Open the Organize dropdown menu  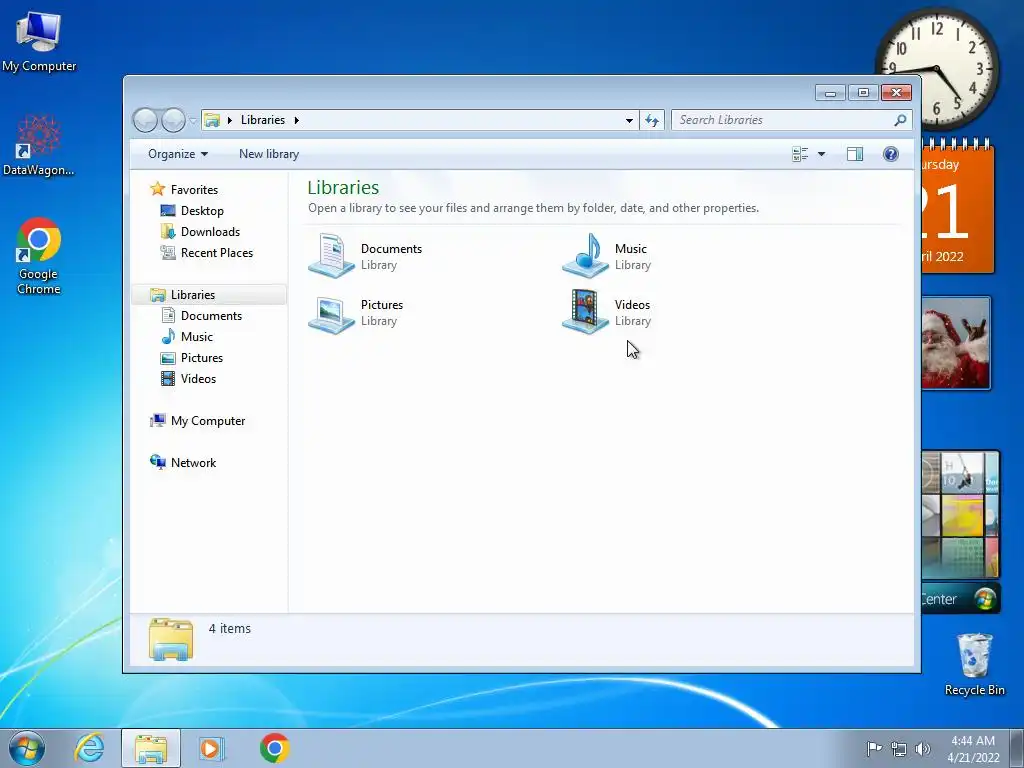coord(178,154)
